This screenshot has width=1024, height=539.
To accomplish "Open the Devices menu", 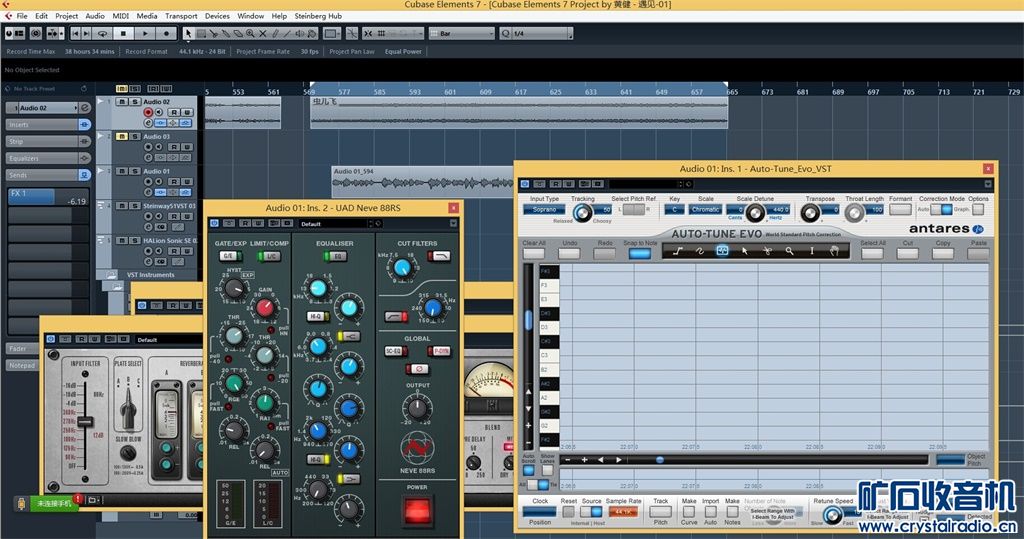I will point(217,16).
